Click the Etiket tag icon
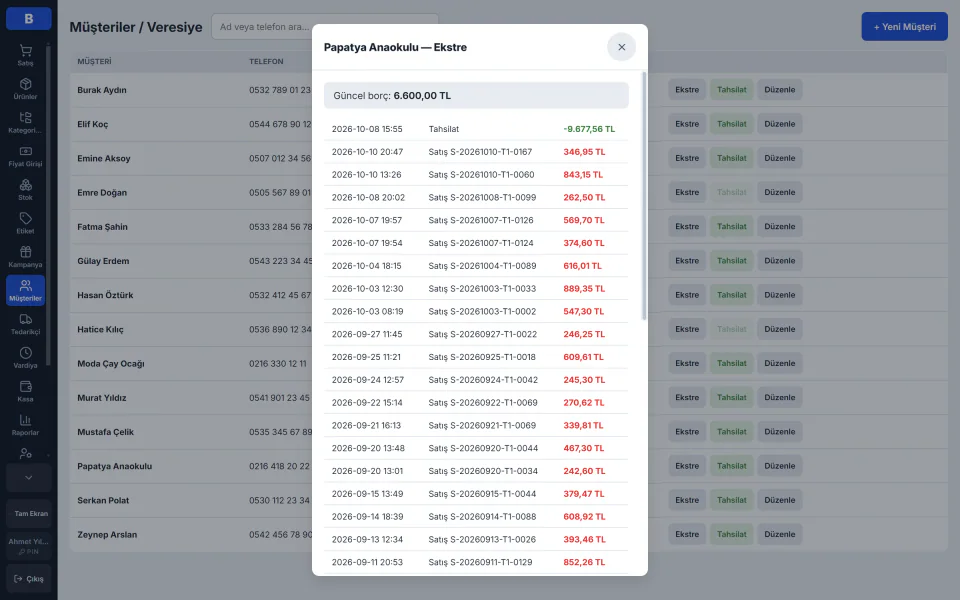Image resolution: width=960 pixels, height=600 pixels. point(25,223)
